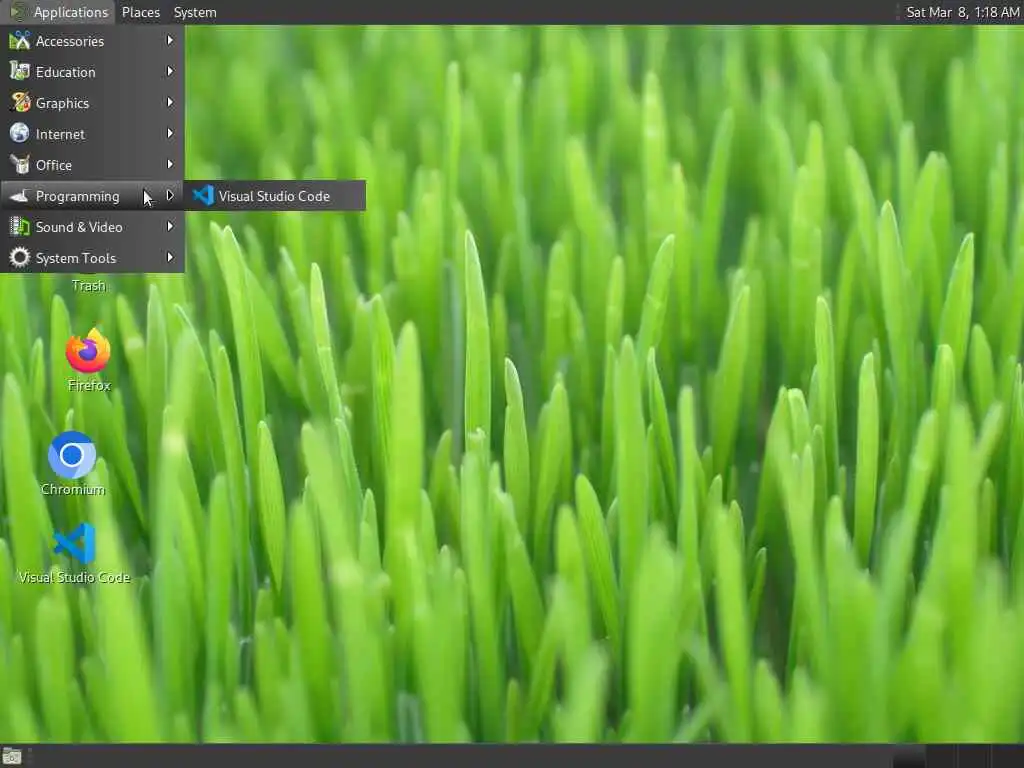Viewport: 1024px width, 768px height.
Task: Select the Graphics menu label
Action: (x=62, y=103)
